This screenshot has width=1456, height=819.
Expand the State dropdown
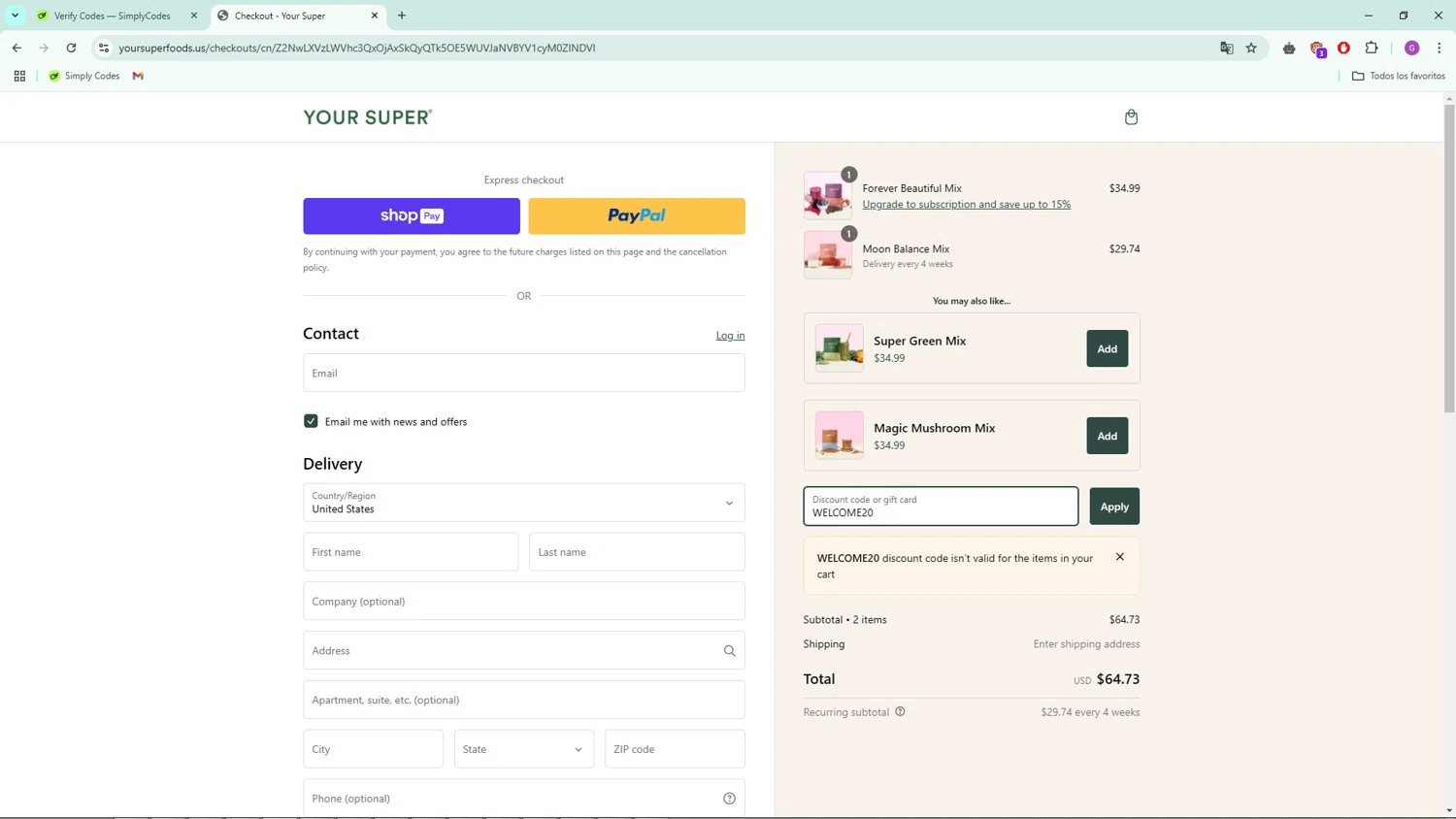524,749
